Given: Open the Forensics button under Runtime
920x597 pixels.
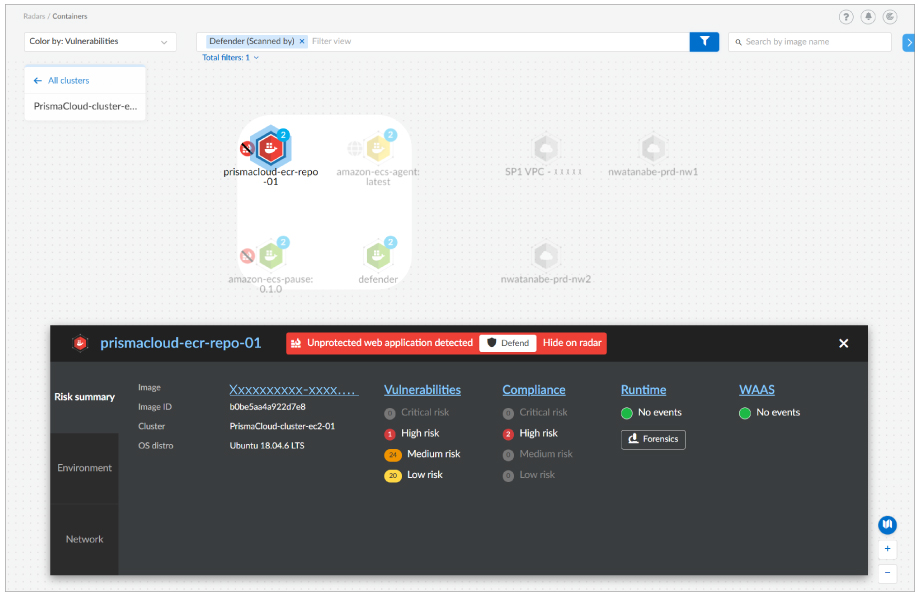Looking at the screenshot, I should [x=653, y=439].
